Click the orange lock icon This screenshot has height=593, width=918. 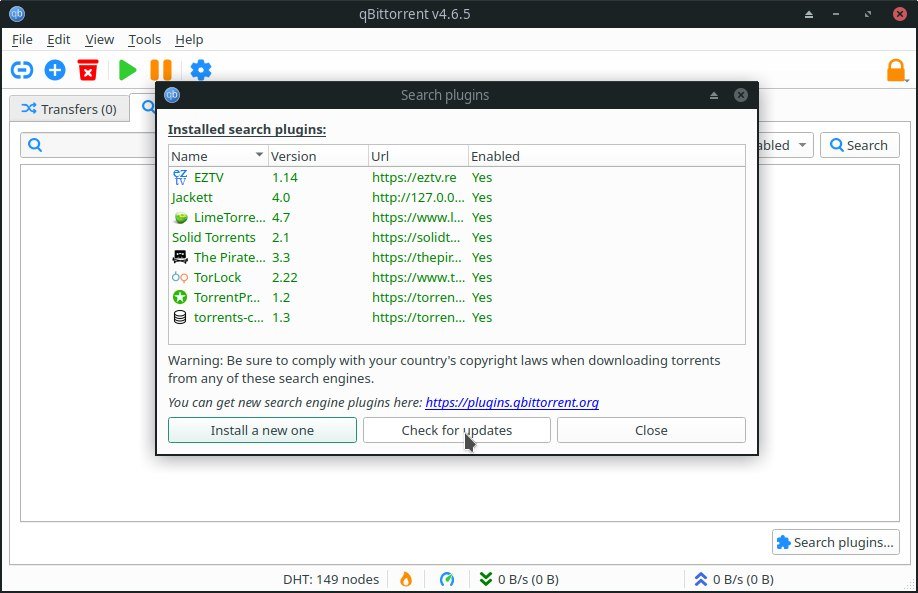click(x=896, y=71)
